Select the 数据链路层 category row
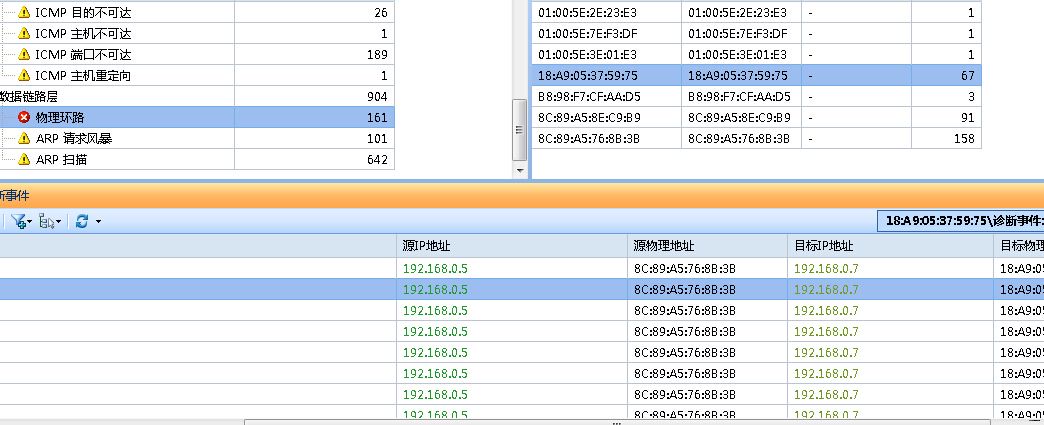 tap(197, 97)
